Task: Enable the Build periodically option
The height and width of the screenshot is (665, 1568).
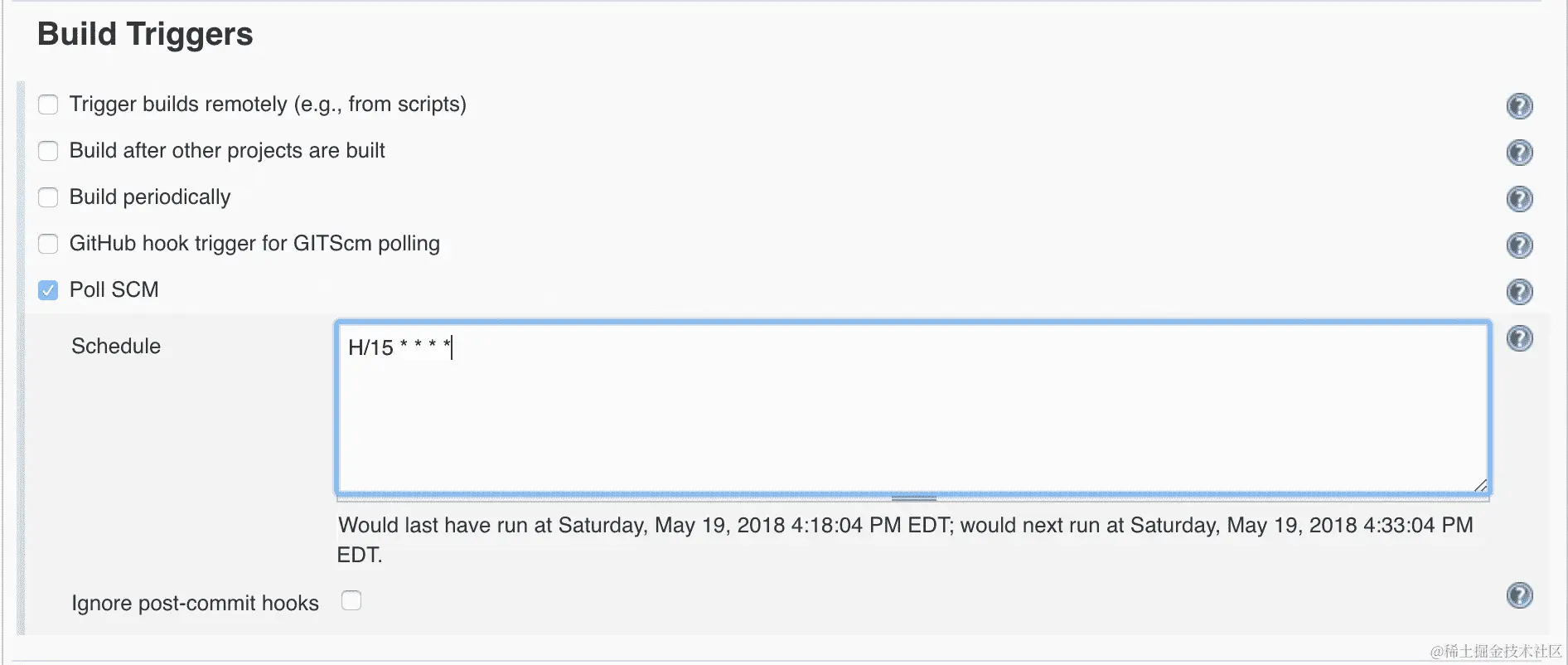Action: 48,197
